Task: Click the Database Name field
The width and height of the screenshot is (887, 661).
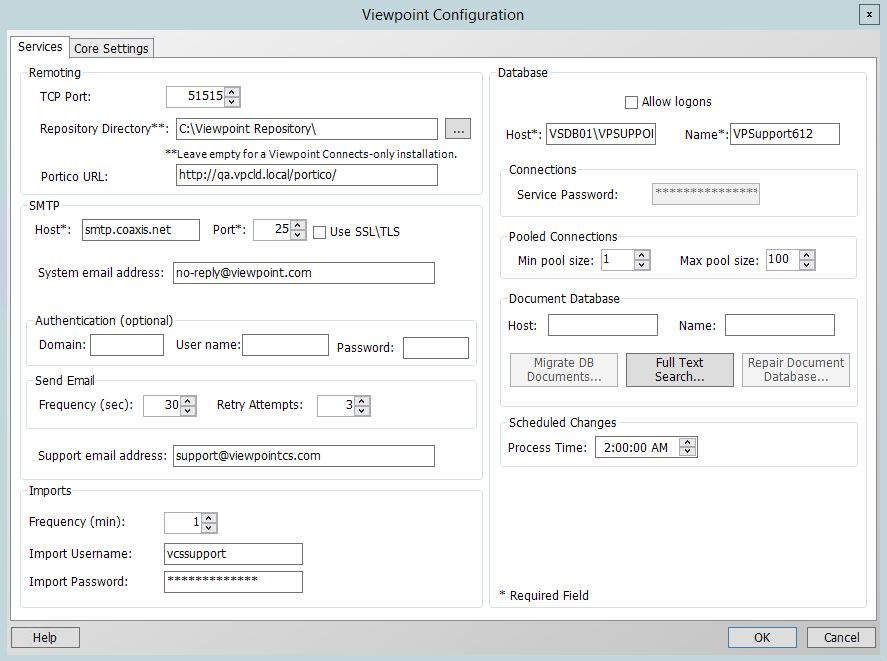Action: (785, 134)
